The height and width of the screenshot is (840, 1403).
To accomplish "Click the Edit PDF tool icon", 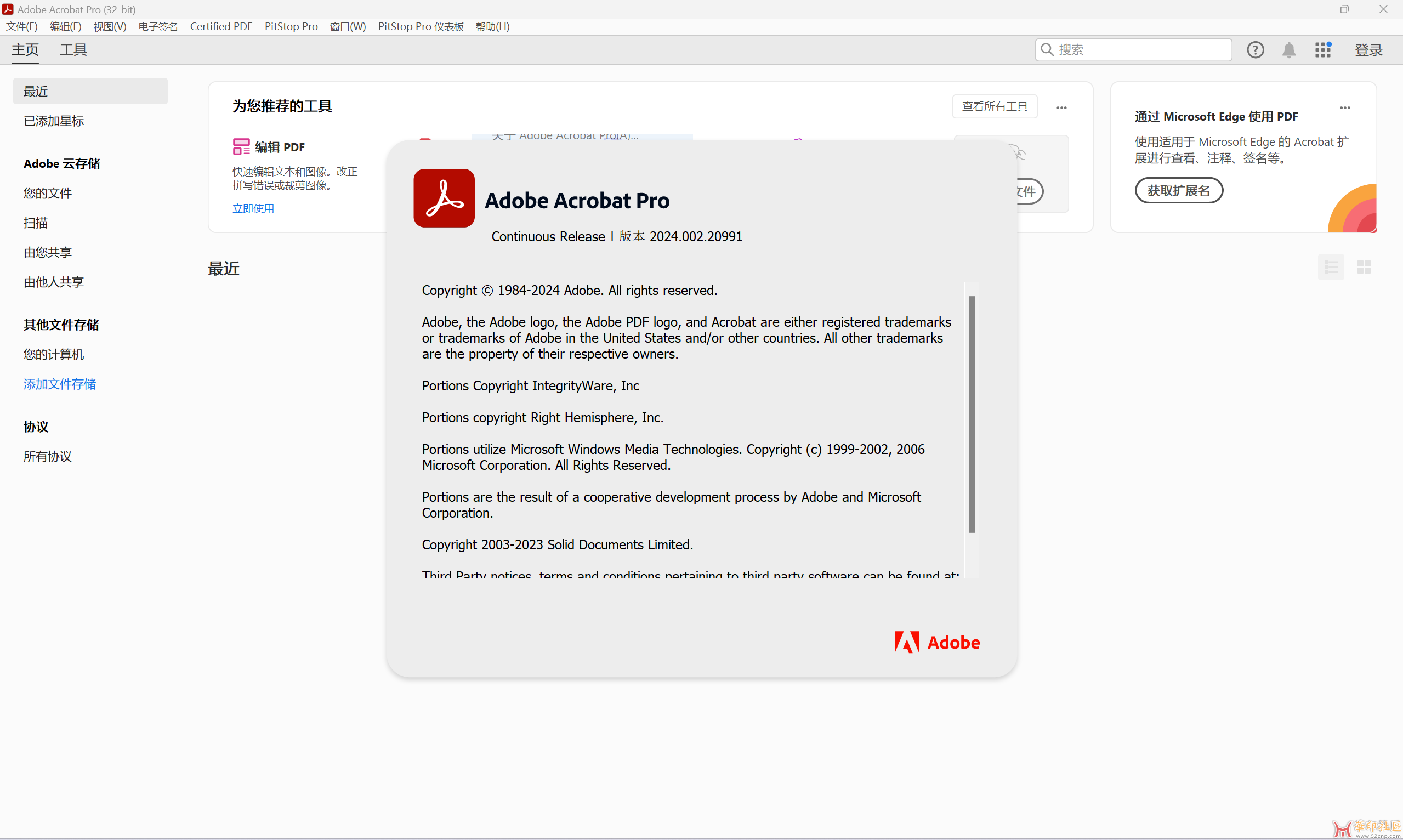I will [x=241, y=146].
